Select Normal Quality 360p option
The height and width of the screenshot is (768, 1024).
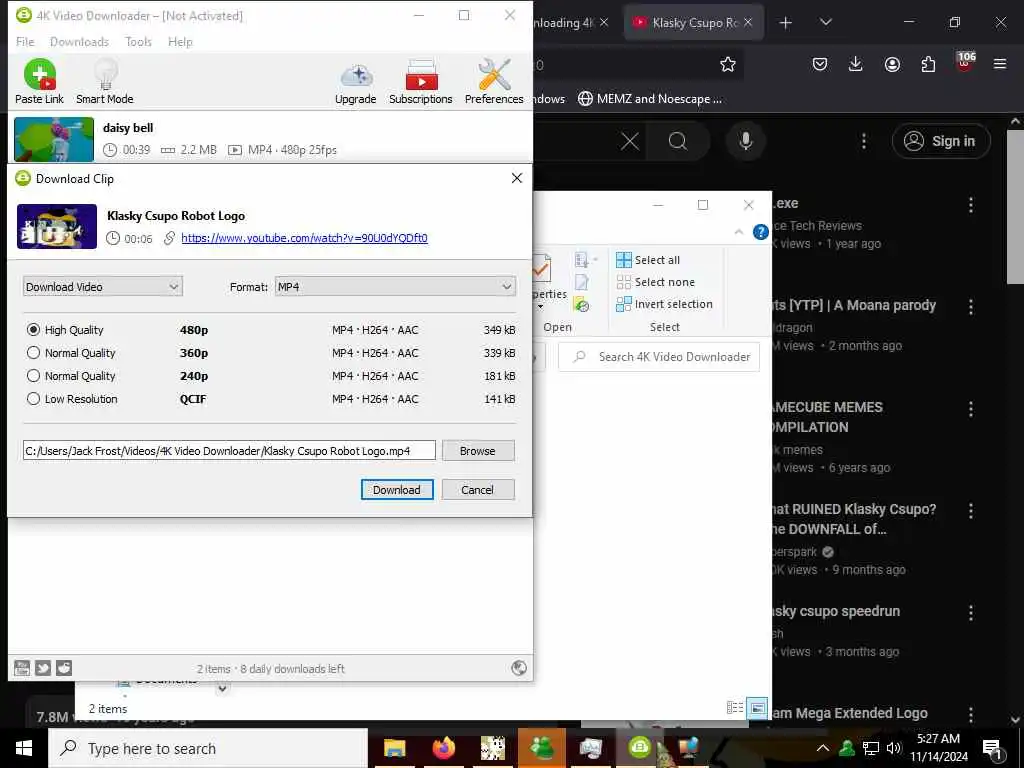33,353
